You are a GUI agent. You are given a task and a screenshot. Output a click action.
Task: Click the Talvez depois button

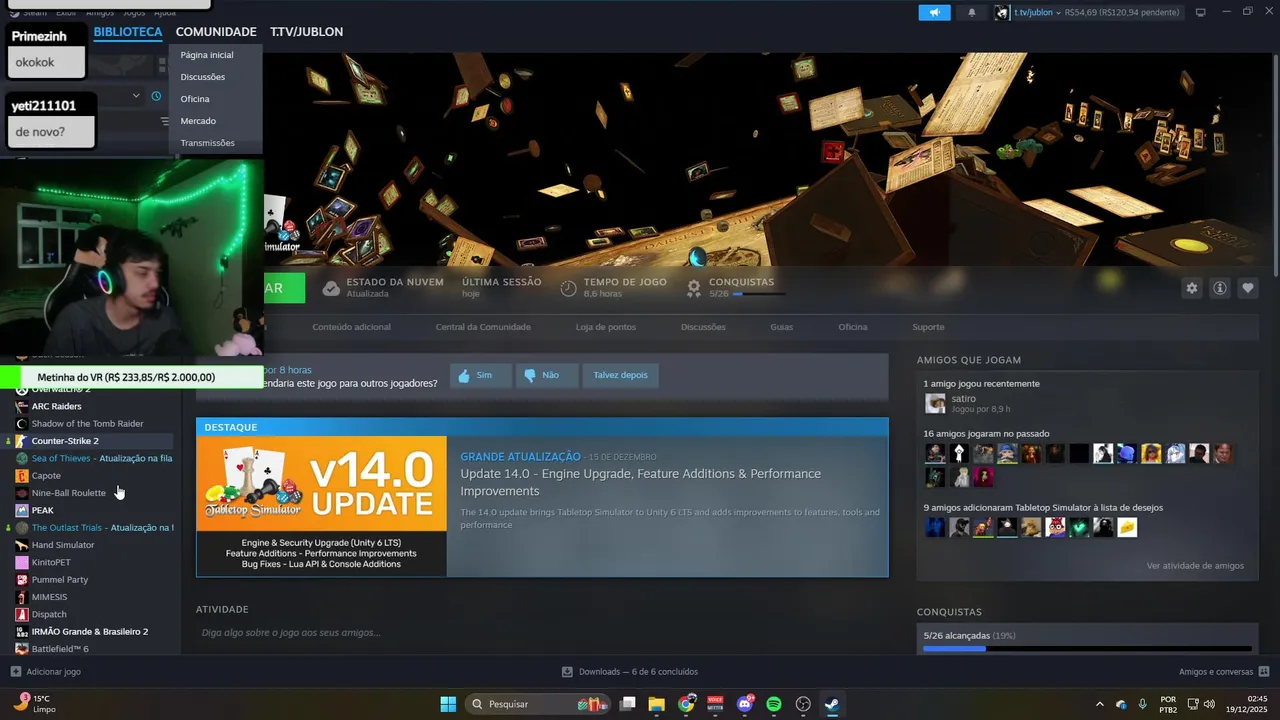coord(620,376)
